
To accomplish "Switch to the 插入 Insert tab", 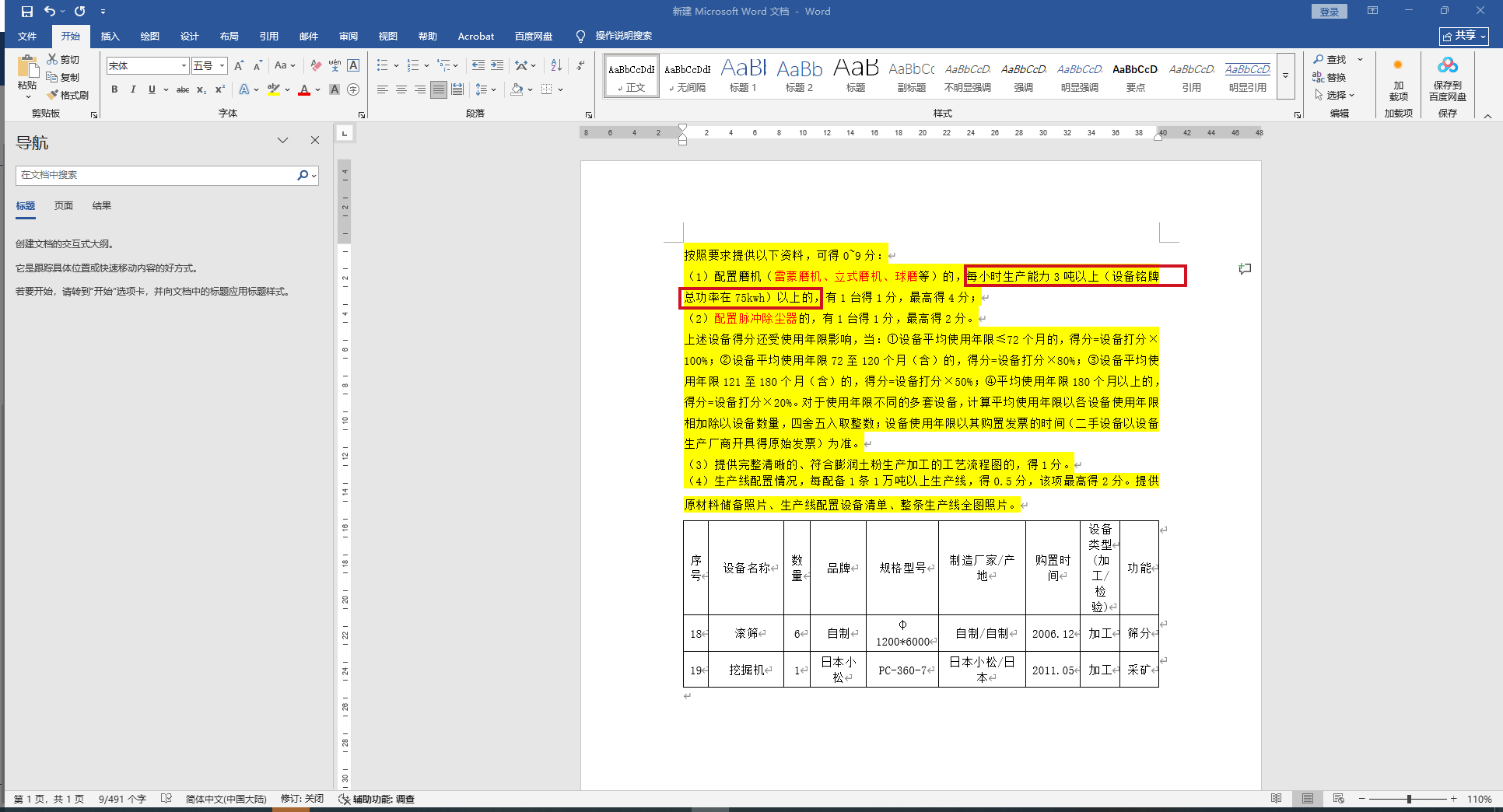I will pyautogui.click(x=110, y=36).
